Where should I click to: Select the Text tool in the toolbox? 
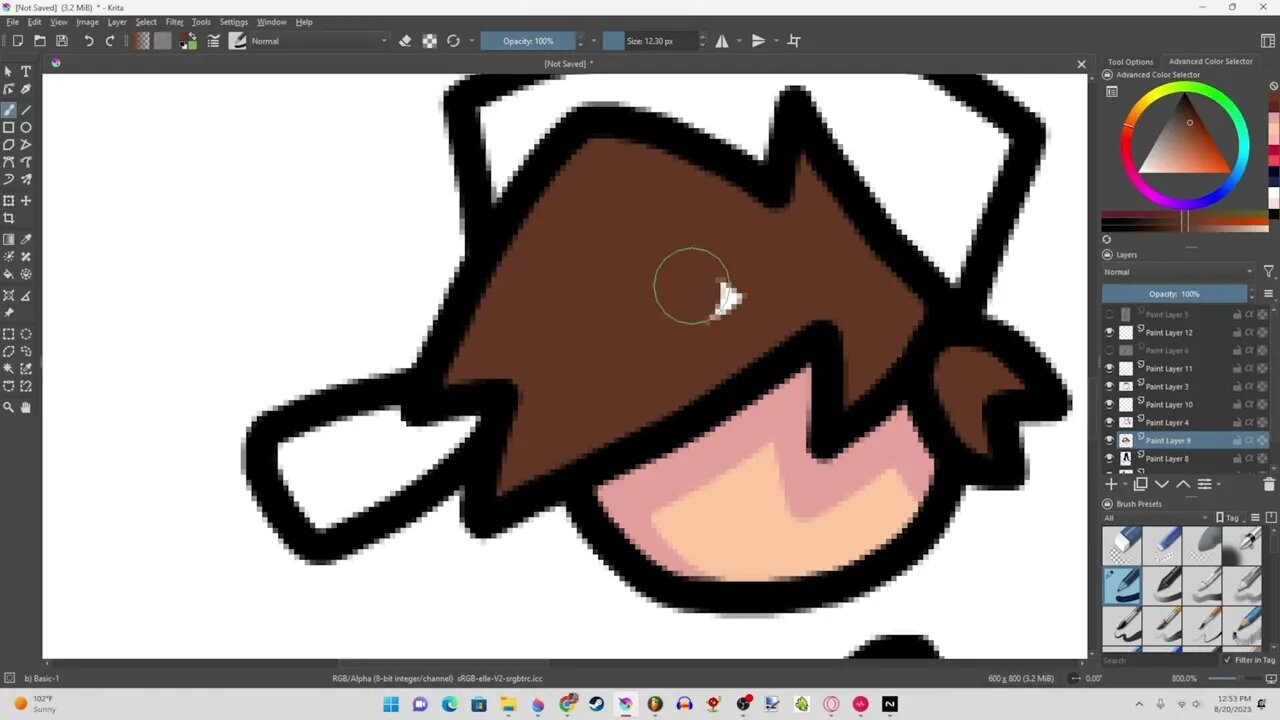coord(26,72)
